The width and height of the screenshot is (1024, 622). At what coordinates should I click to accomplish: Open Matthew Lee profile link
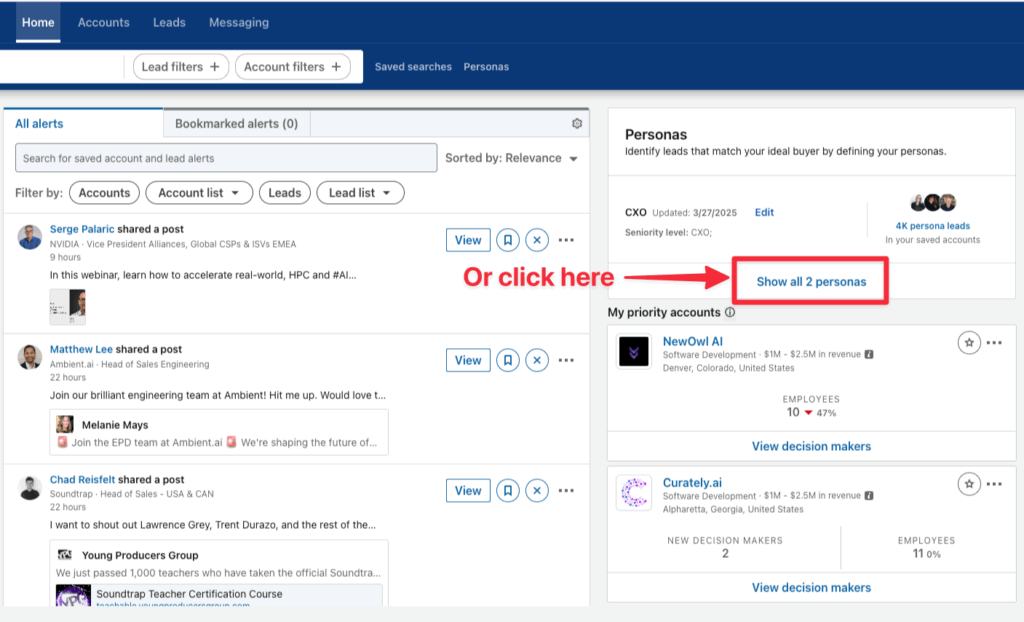coord(81,350)
